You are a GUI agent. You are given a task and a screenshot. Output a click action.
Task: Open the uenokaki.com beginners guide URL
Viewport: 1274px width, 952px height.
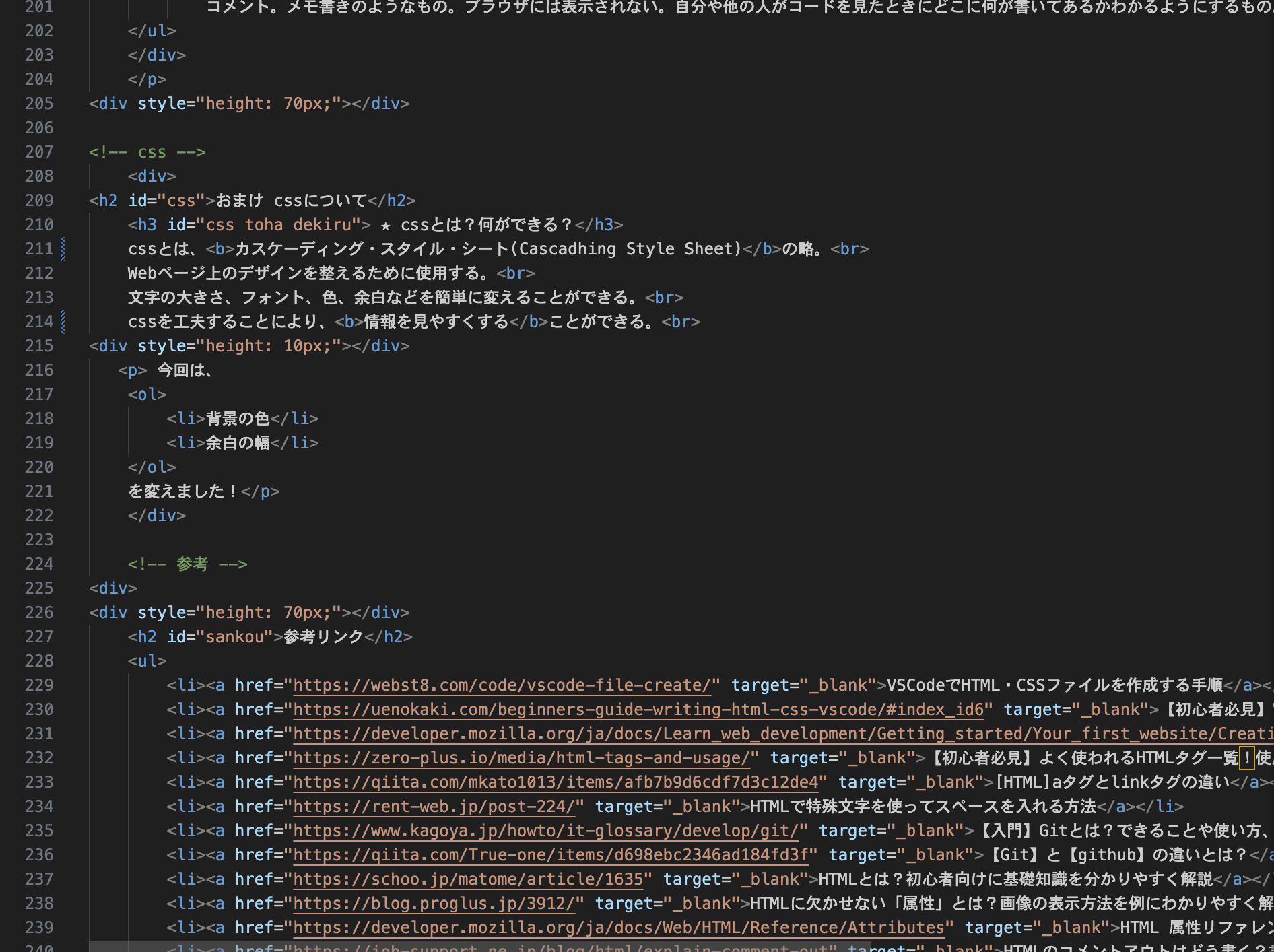[x=642, y=710]
